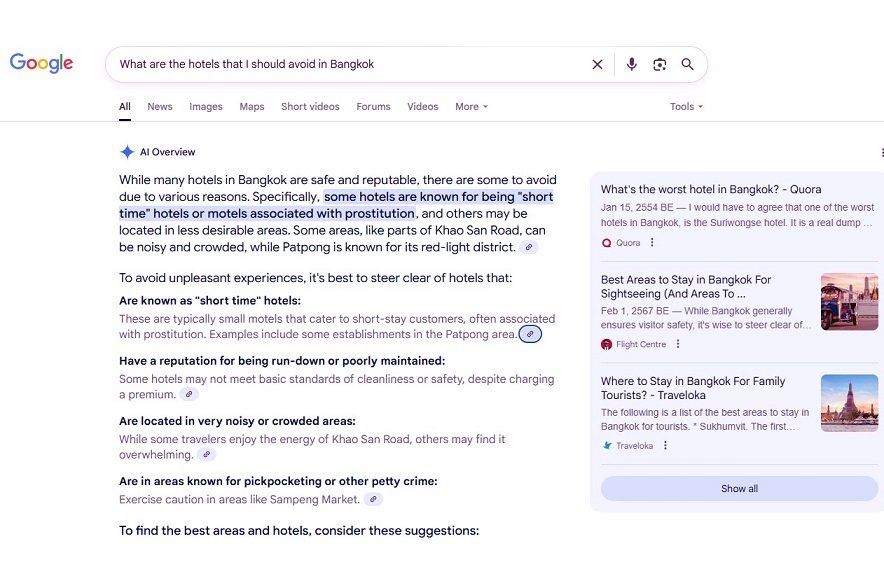The image size is (884, 574).
Task: Click link icon after red-light district sentence
Action: click(x=528, y=247)
